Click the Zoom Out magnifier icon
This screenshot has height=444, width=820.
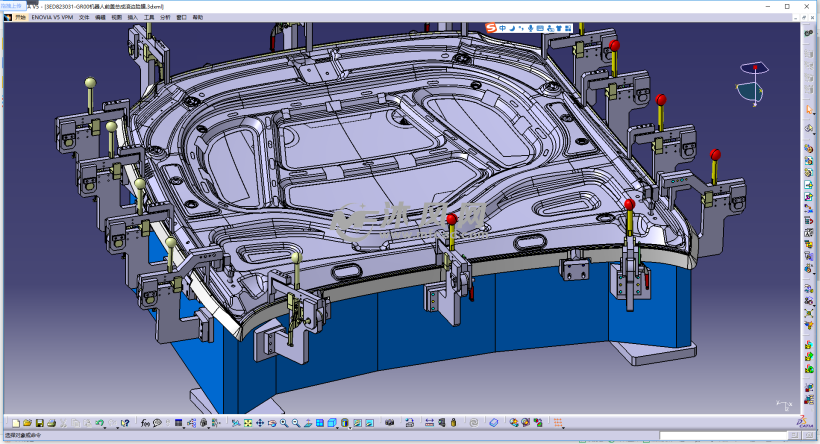296,423
